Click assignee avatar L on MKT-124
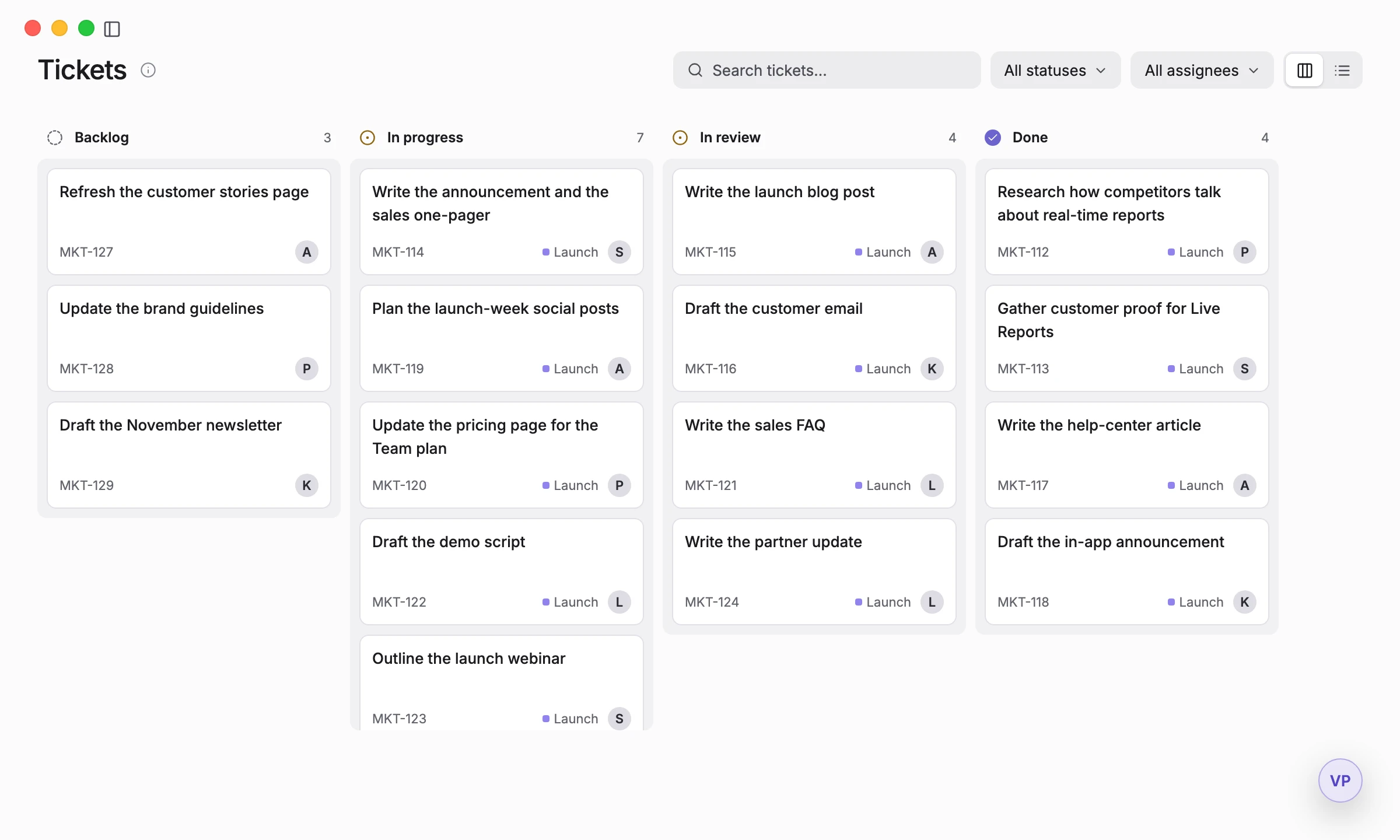 [932, 602]
